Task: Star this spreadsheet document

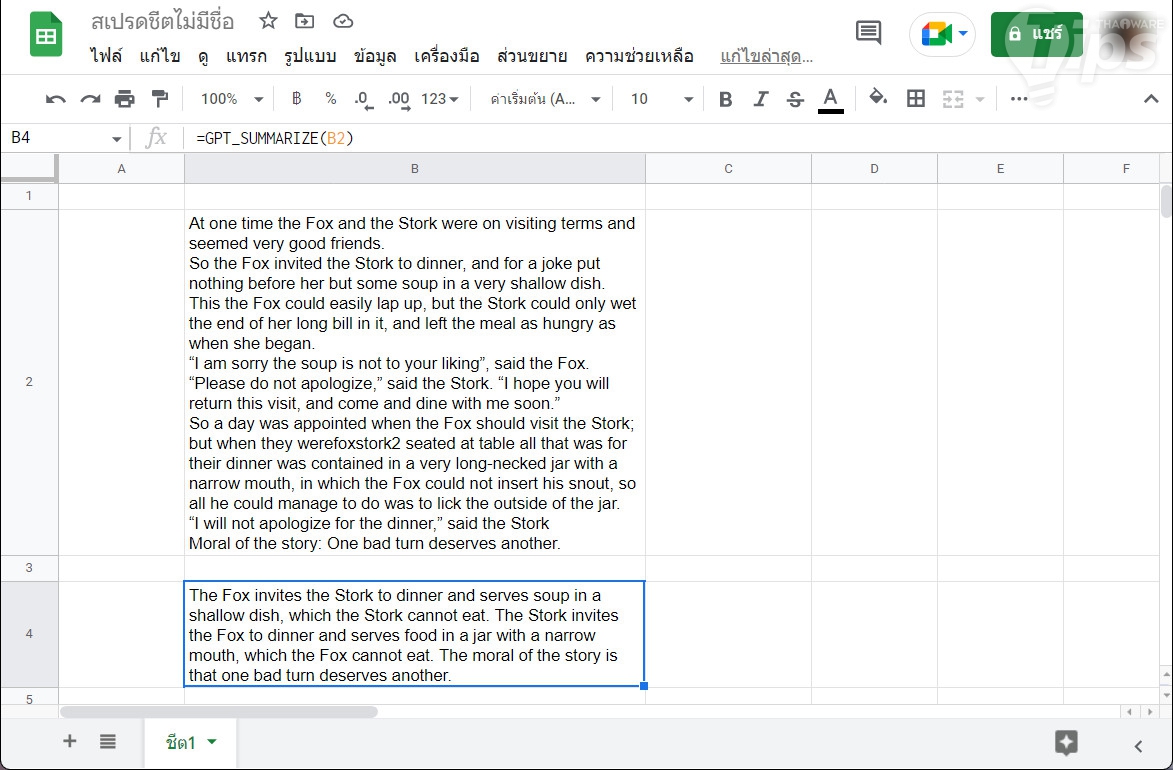Action: coord(268,21)
